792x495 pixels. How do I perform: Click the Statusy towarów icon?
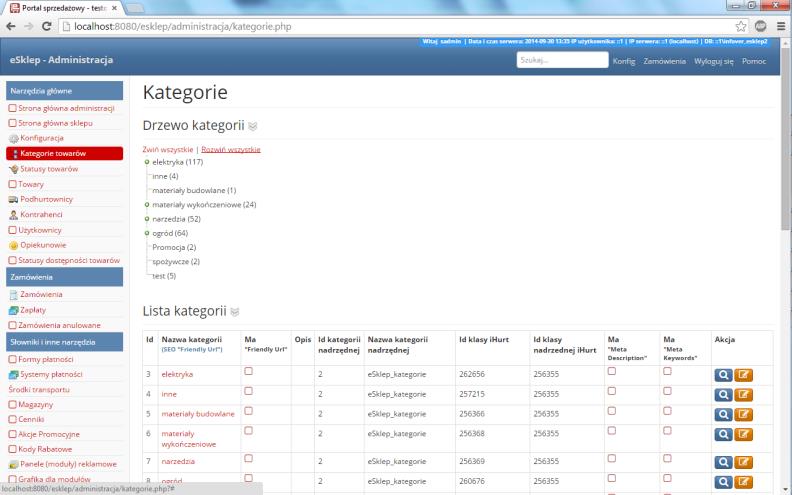point(14,169)
